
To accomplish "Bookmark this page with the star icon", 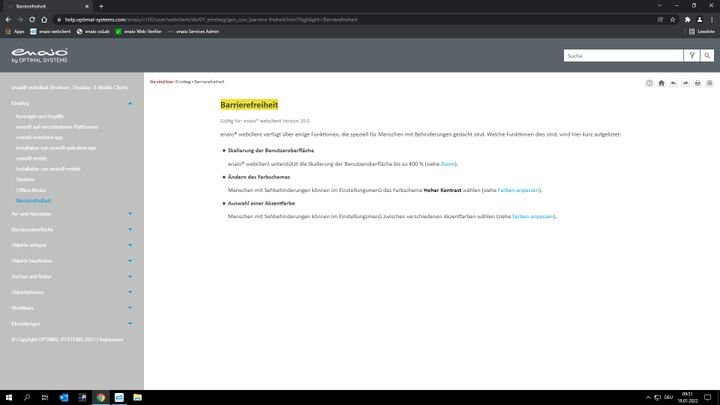I will [x=673, y=20].
